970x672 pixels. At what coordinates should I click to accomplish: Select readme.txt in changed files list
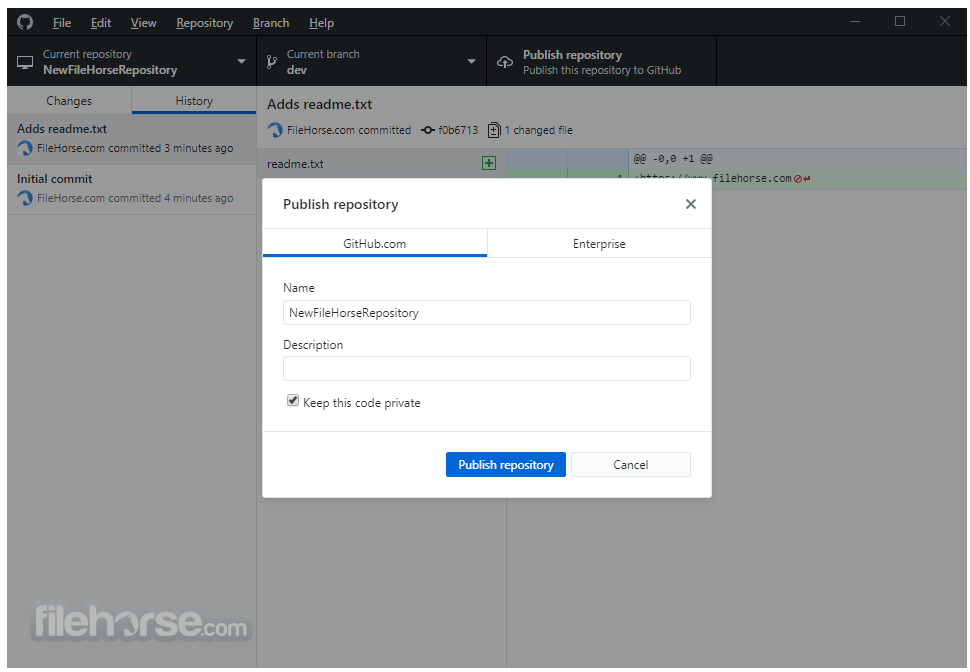click(x=381, y=163)
